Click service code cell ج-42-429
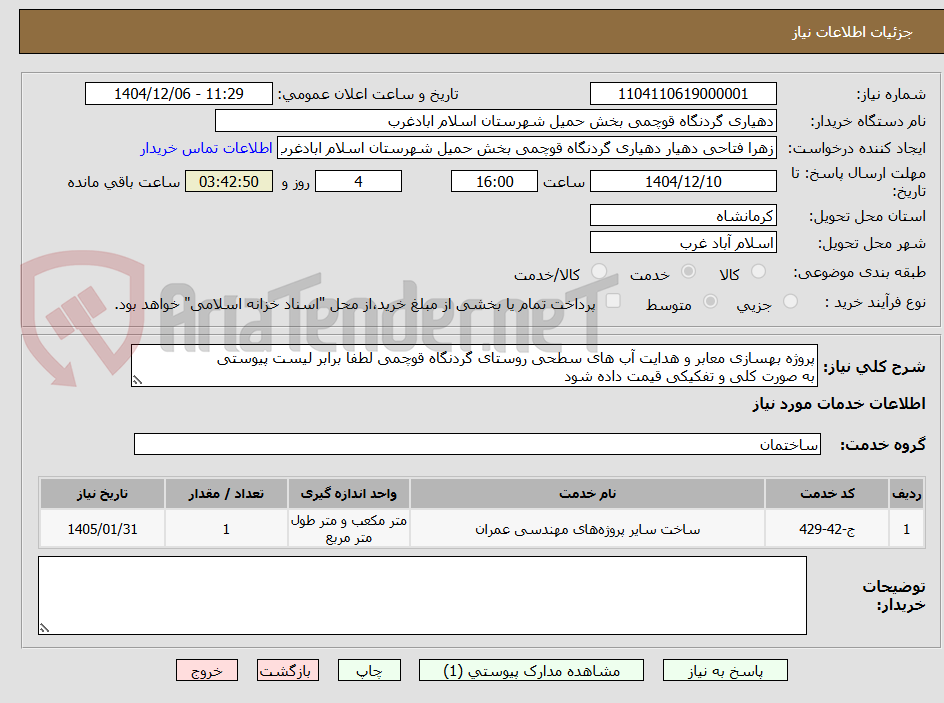 click(x=827, y=529)
